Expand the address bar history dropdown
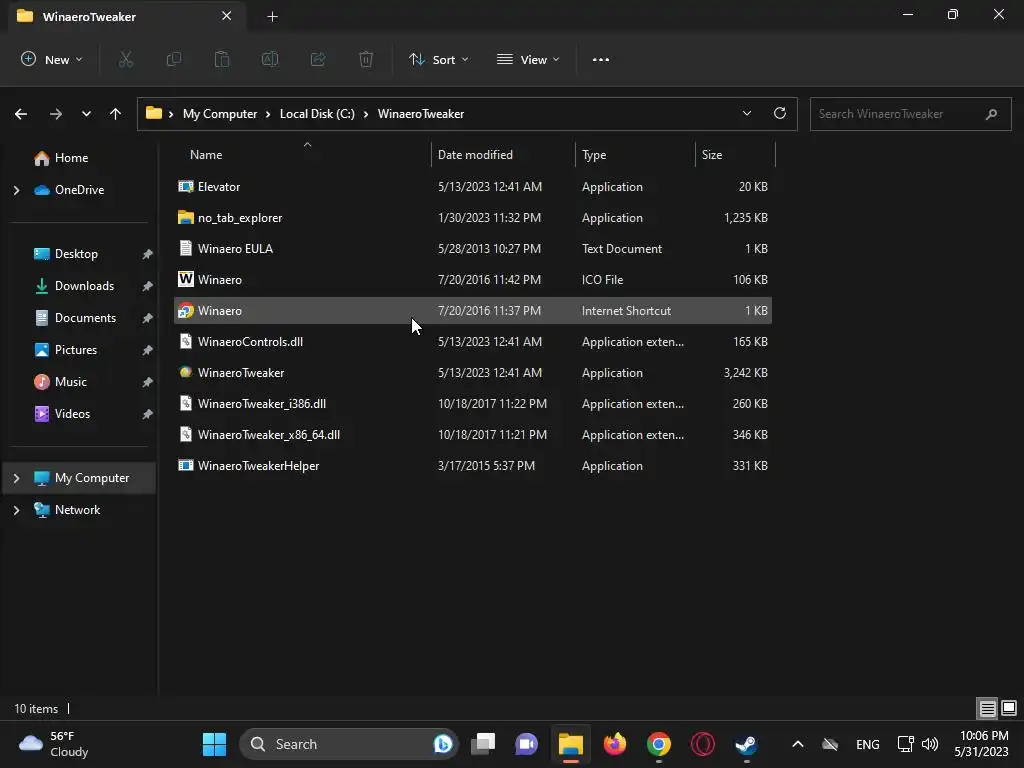 tap(747, 113)
